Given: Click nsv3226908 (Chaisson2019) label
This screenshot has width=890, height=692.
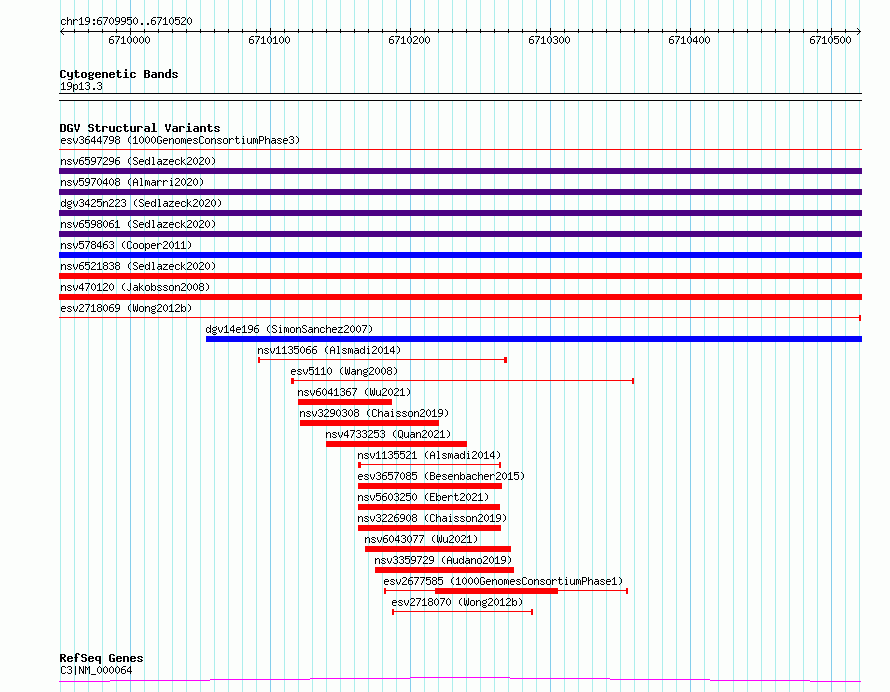Looking at the screenshot, I should coord(432,518).
